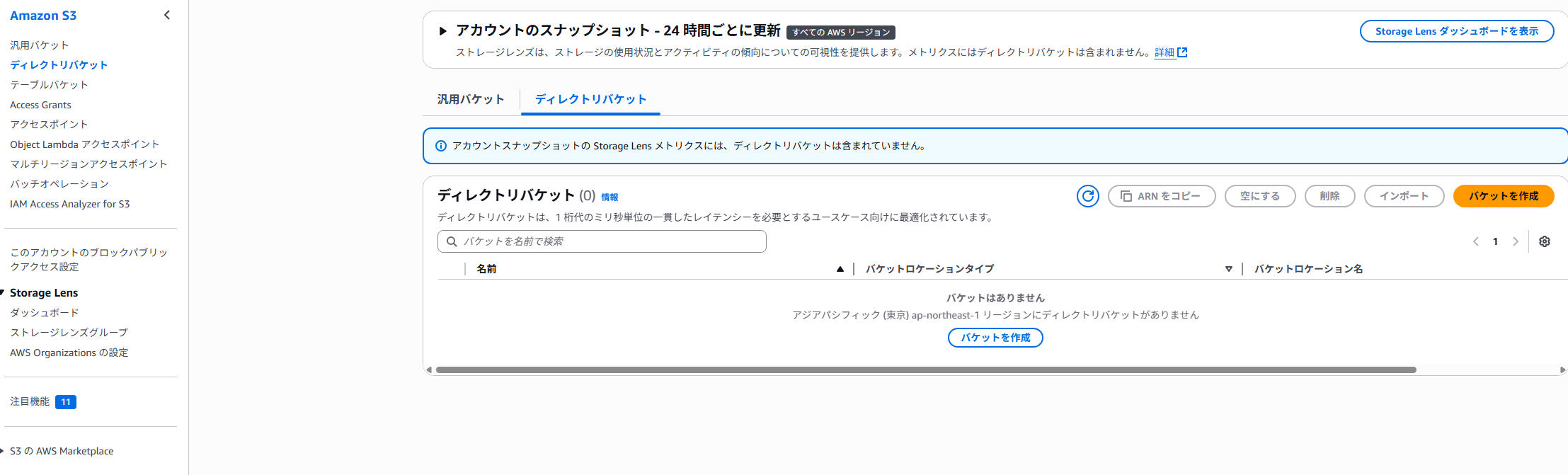Screen dimensions: 1568x475
Task: Click the refresh icon for directory buckets
Action: 1088,196
